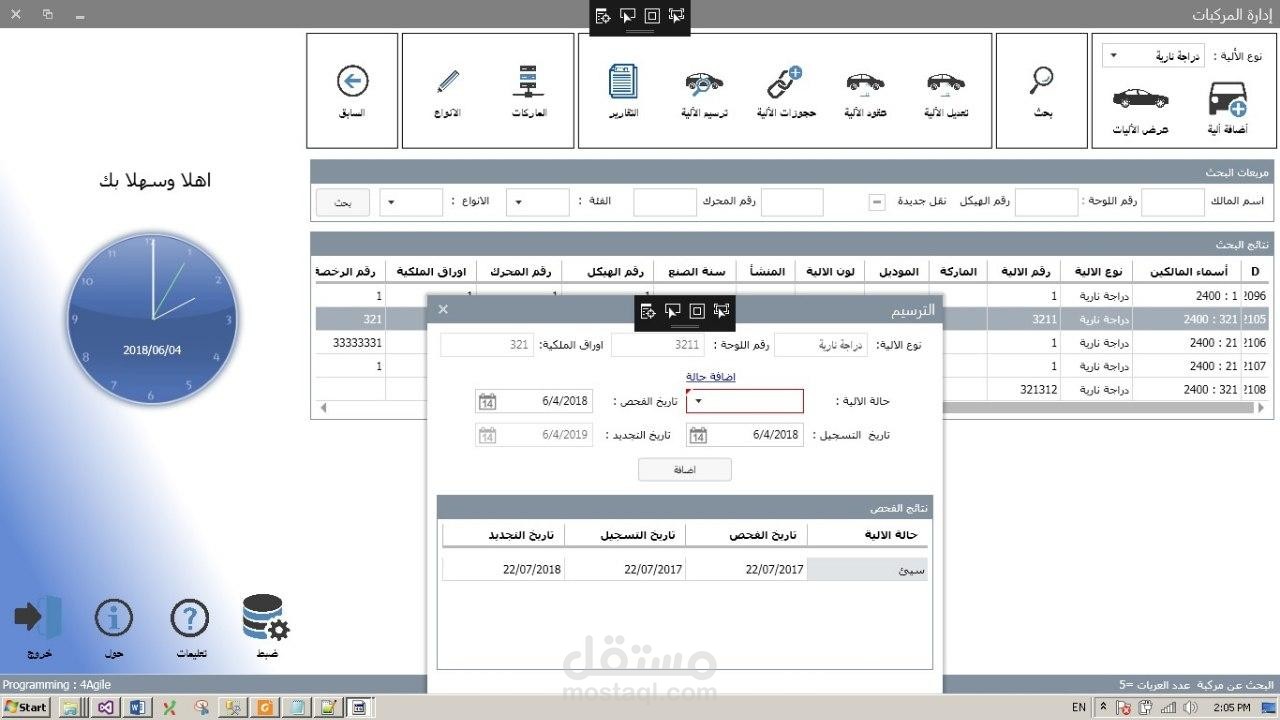Viewport: 1280px width, 720px height.
Task: Show the hidden tray icons chevron
Action: pos(1104,707)
